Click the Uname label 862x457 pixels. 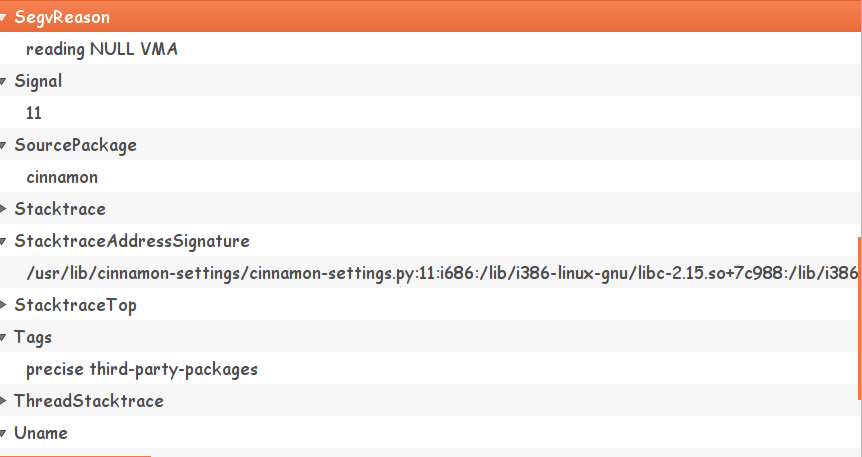(x=41, y=433)
